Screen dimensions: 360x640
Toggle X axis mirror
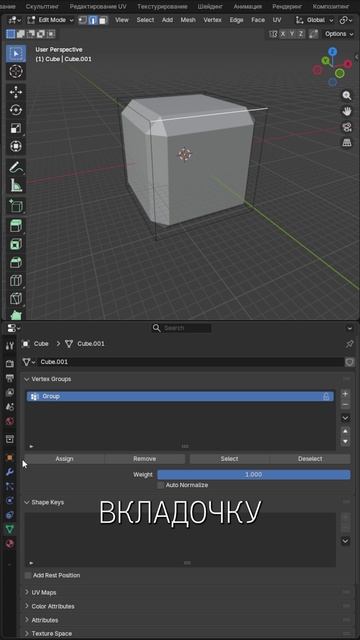tap(283, 34)
